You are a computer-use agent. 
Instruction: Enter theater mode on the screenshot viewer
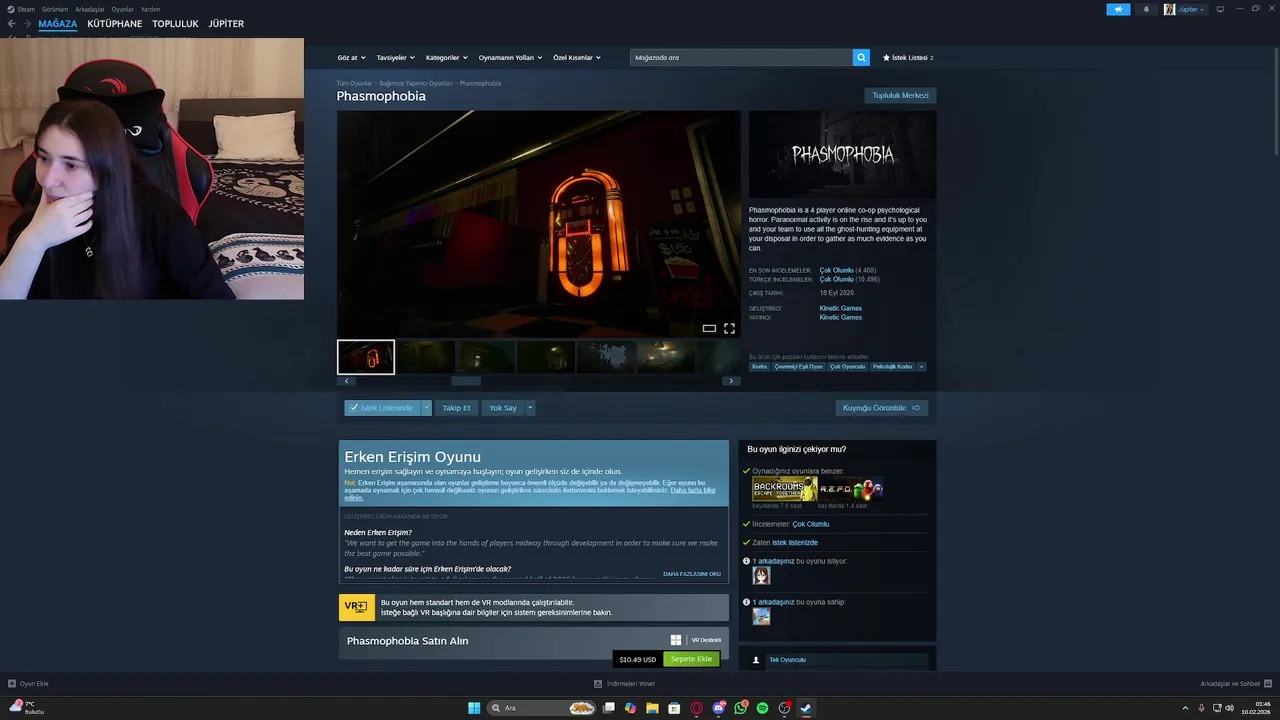point(709,328)
